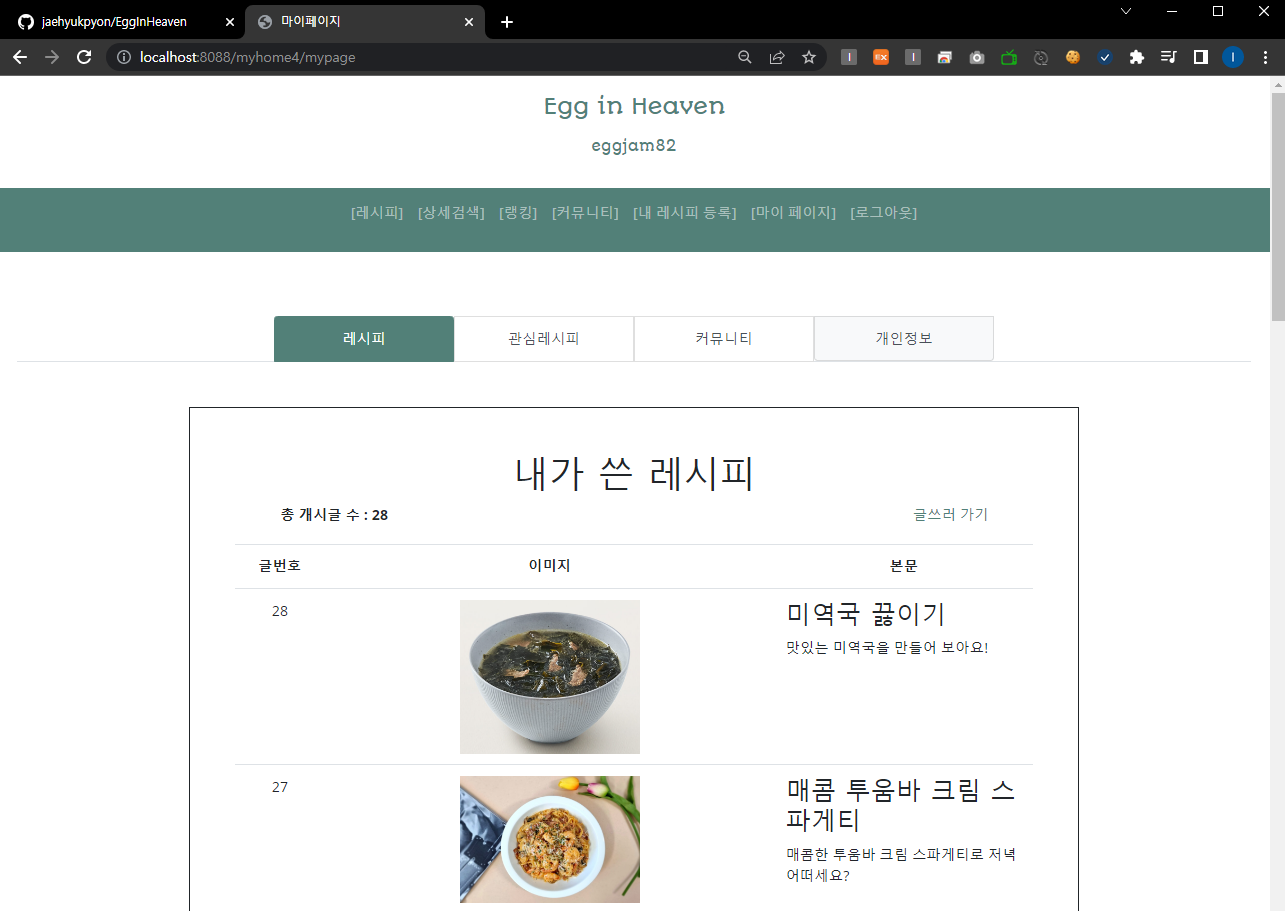
Task: Click 글쓰러 가기 to write a recipe
Action: [x=949, y=514]
